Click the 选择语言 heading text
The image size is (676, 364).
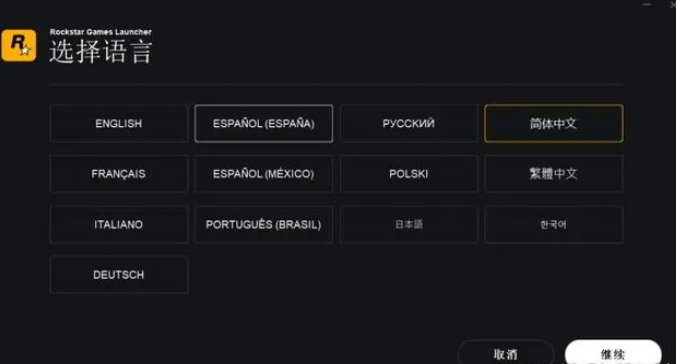click(101, 52)
